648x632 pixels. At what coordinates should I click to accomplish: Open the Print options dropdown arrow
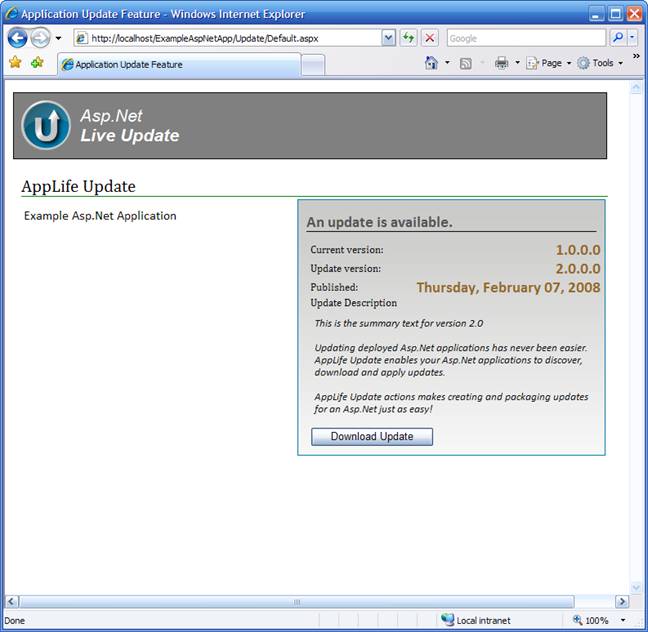point(517,63)
